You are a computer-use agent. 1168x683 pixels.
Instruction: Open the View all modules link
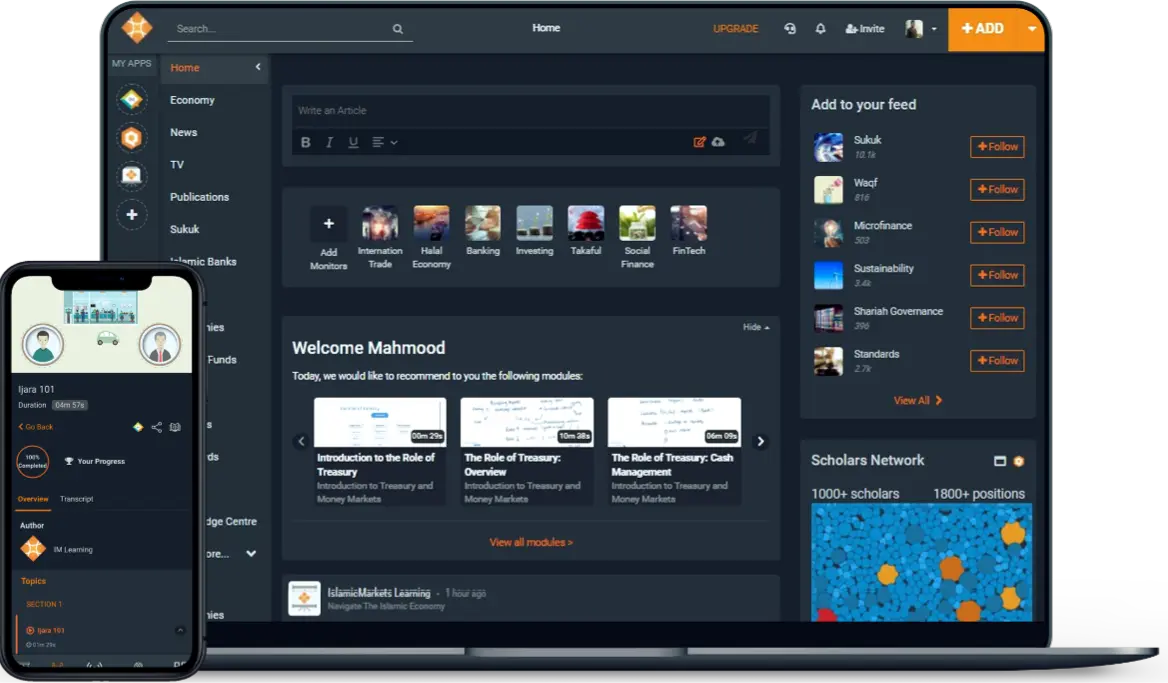pyautogui.click(x=531, y=542)
